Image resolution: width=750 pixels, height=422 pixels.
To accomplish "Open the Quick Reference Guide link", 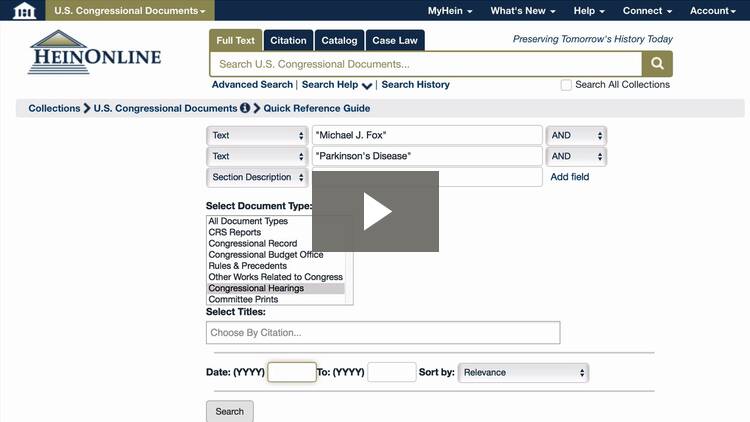I will click(317, 108).
